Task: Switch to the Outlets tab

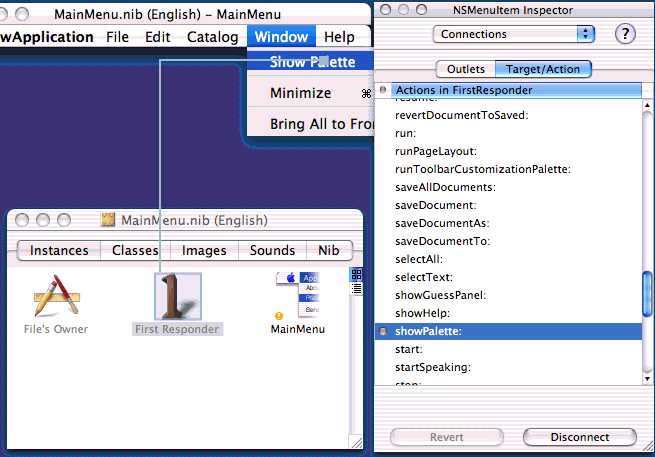Action: coord(465,69)
